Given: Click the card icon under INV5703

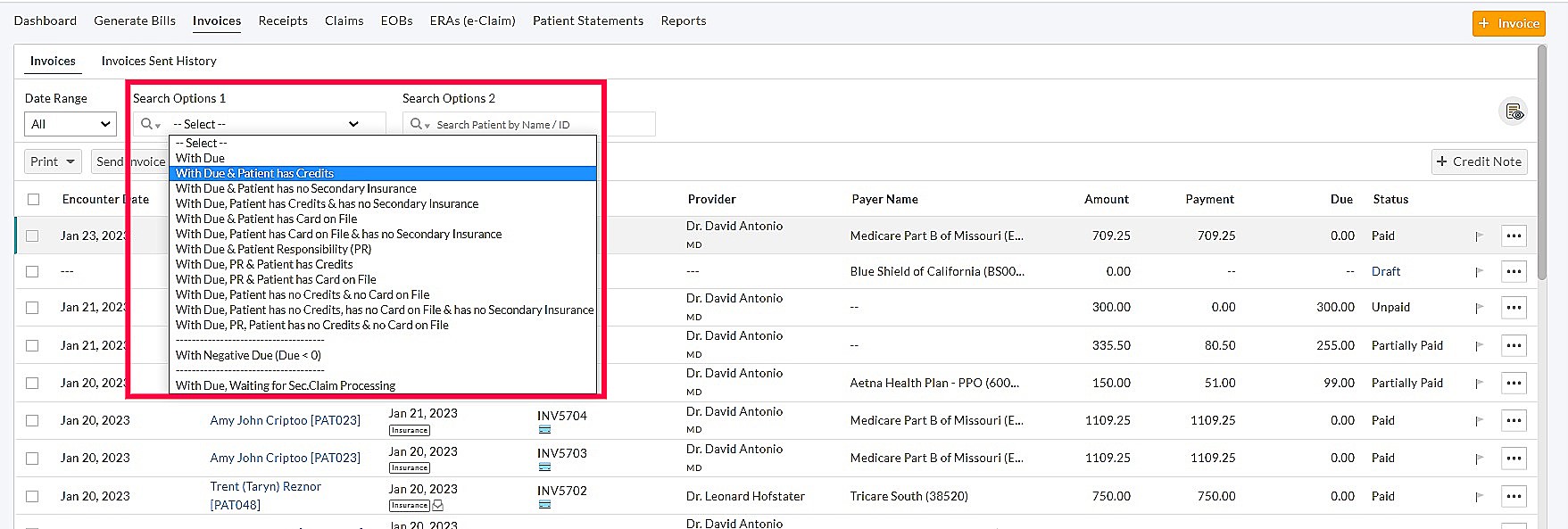Looking at the screenshot, I should [x=544, y=467].
